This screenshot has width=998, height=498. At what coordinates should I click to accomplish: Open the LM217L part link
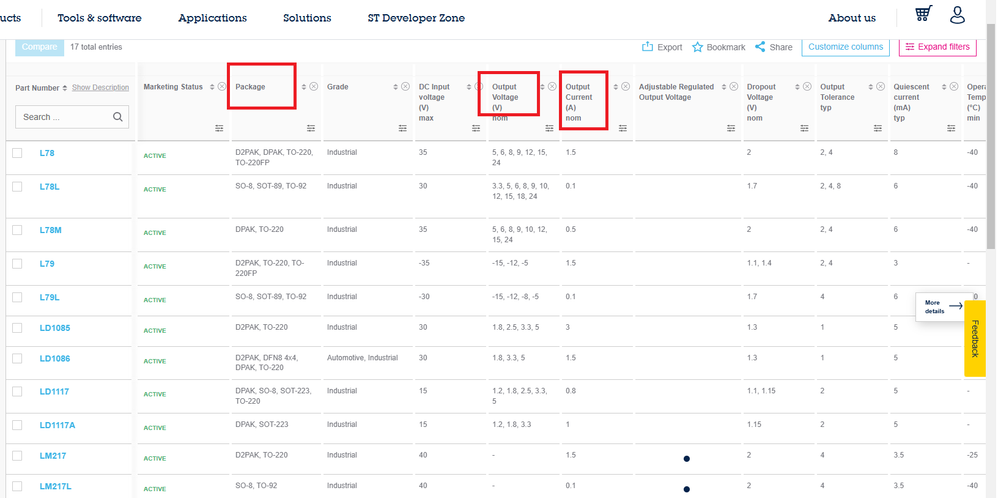tap(55, 487)
